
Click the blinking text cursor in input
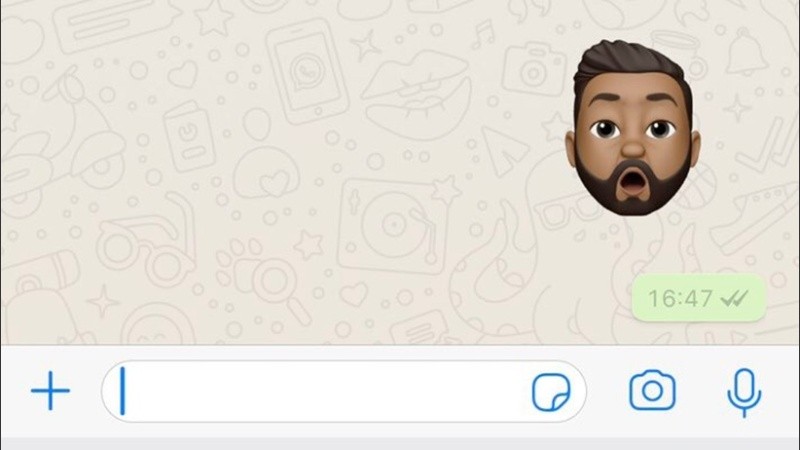[122, 391]
